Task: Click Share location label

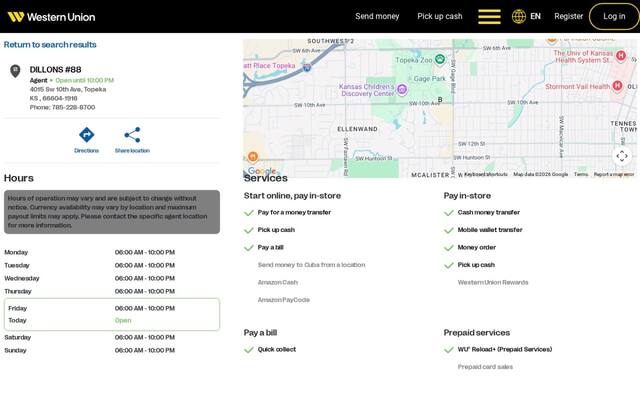Action: [x=132, y=151]
